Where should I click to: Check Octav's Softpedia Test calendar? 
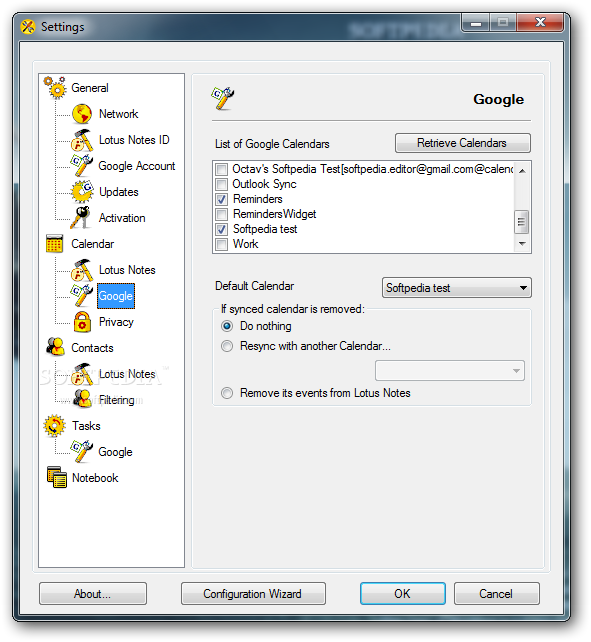tap(222, 169)
